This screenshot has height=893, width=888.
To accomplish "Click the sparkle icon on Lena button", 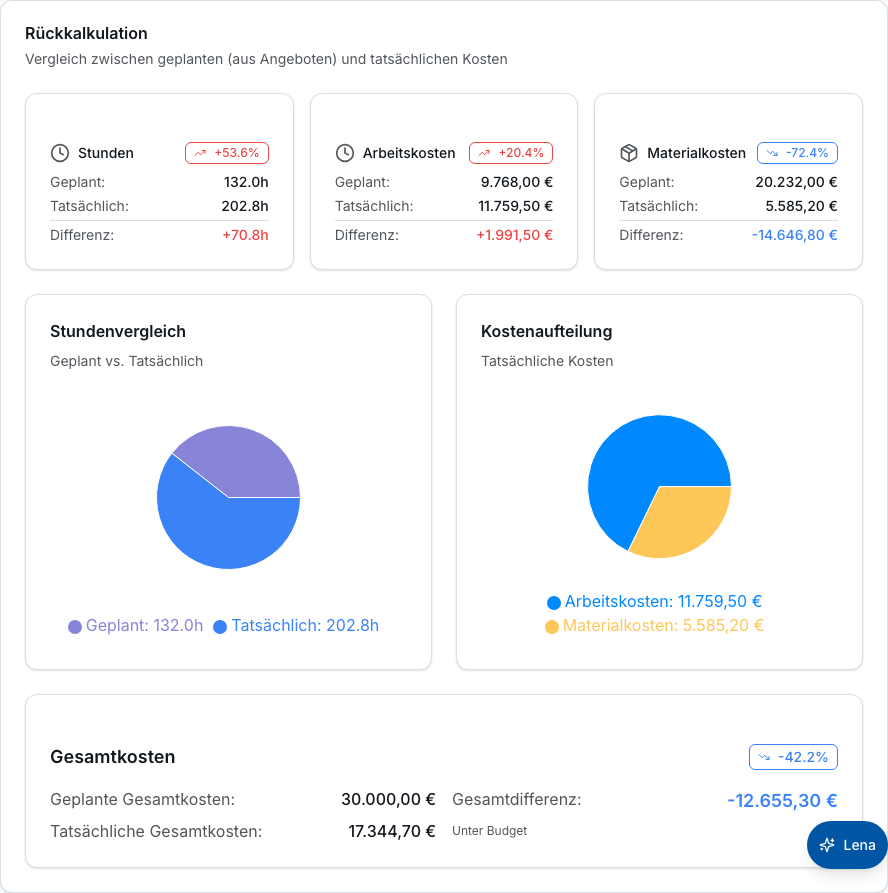I will [827, 845].
